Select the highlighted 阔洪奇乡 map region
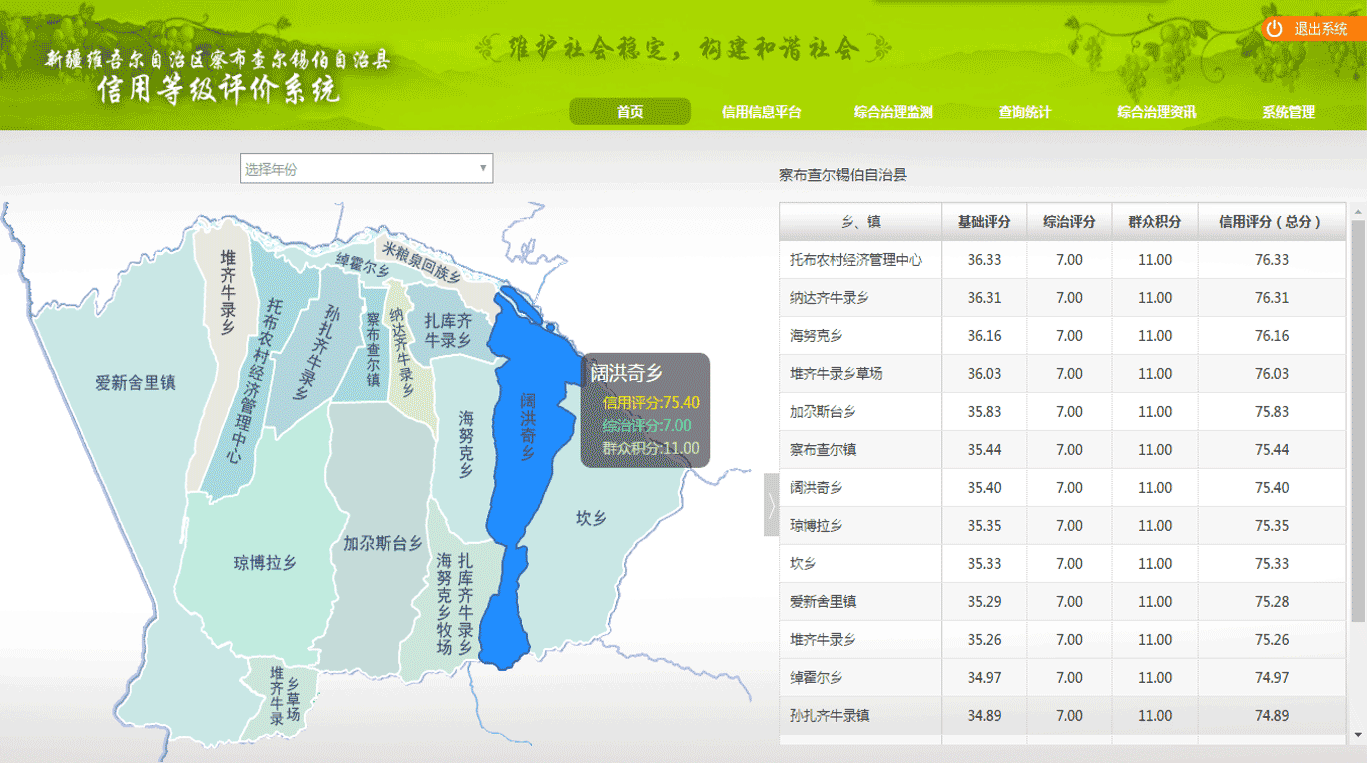Screen dimensions: 1367x763 pos(528,425)
